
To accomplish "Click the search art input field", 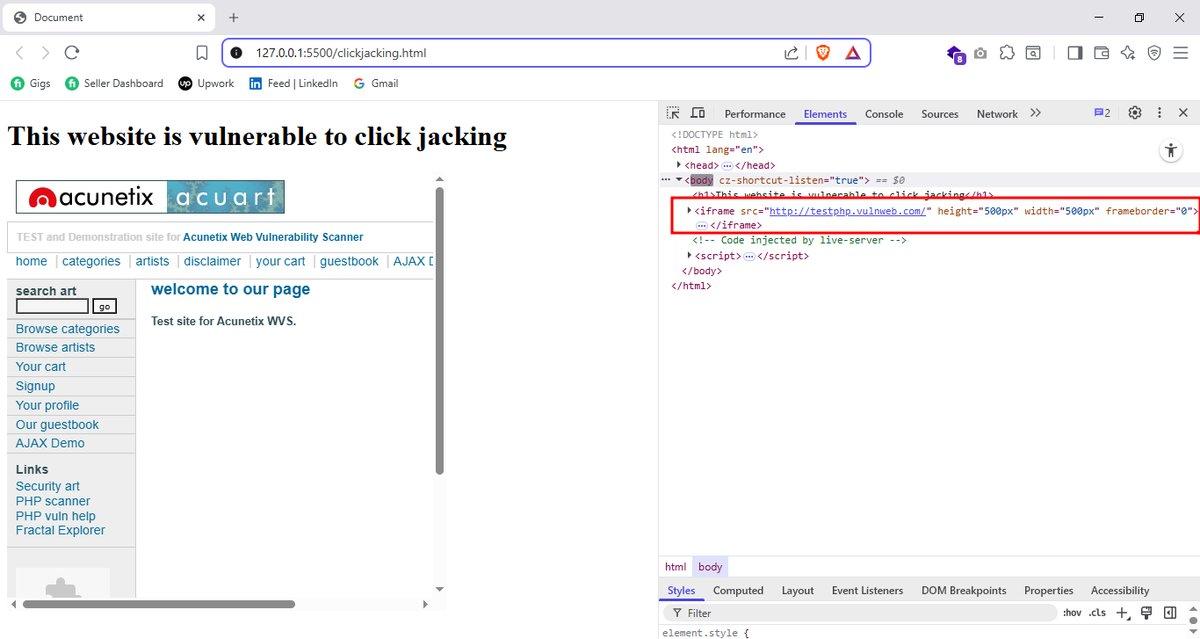I will 52,307.
